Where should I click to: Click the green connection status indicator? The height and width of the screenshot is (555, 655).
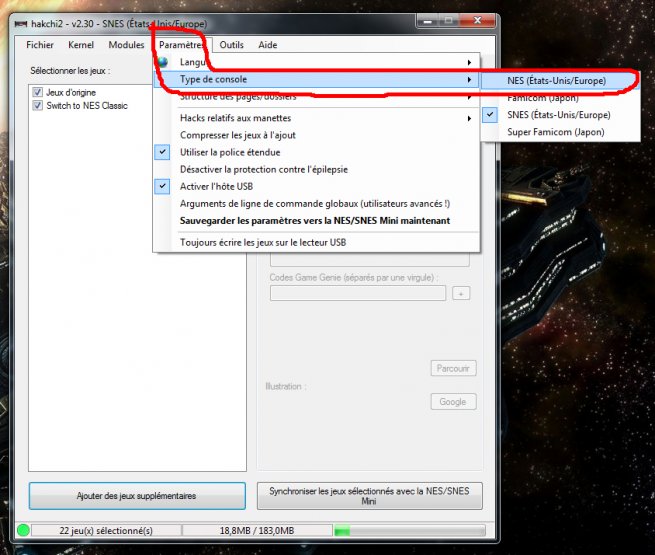[23, 530]
